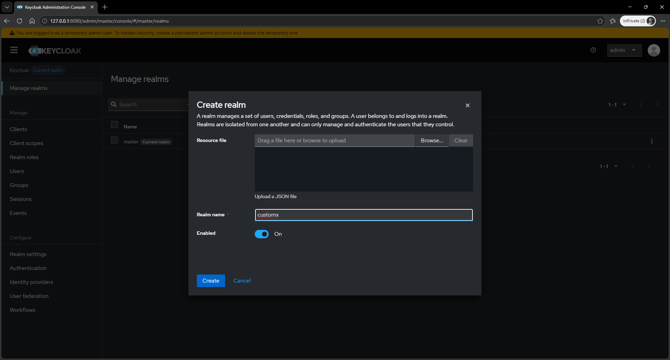This screenshot has width=670, height=360.
Task: Close the Create realm dialog
Action: [x=467, y=105]
